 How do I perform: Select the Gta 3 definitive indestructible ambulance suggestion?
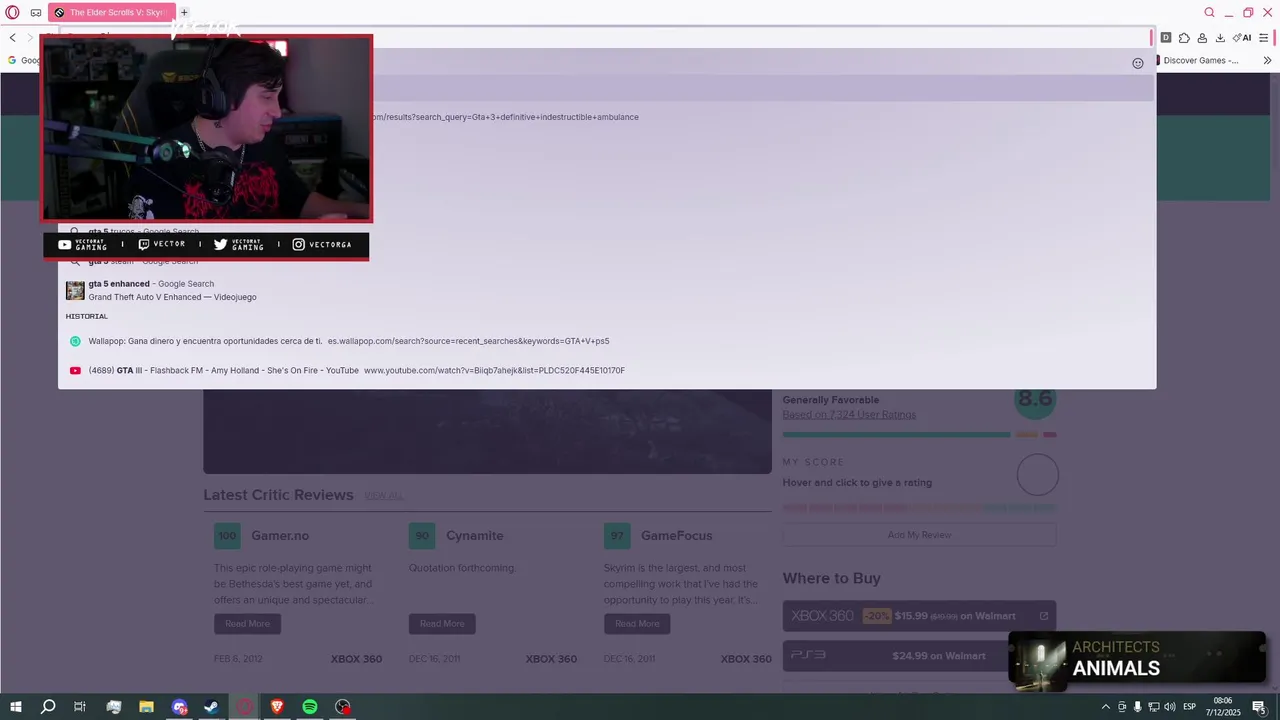click(606, 117)
